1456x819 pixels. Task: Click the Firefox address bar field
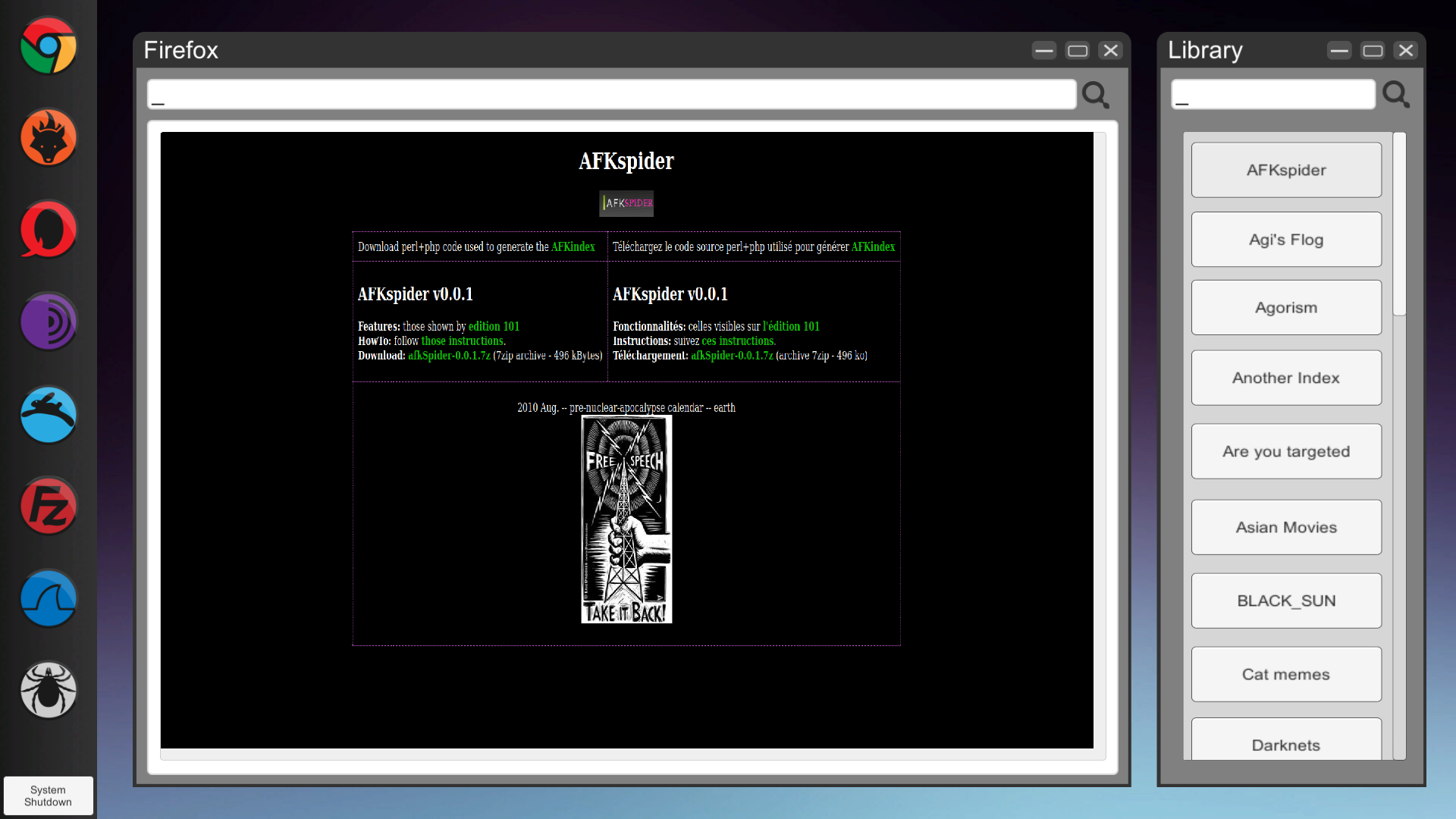611,95
